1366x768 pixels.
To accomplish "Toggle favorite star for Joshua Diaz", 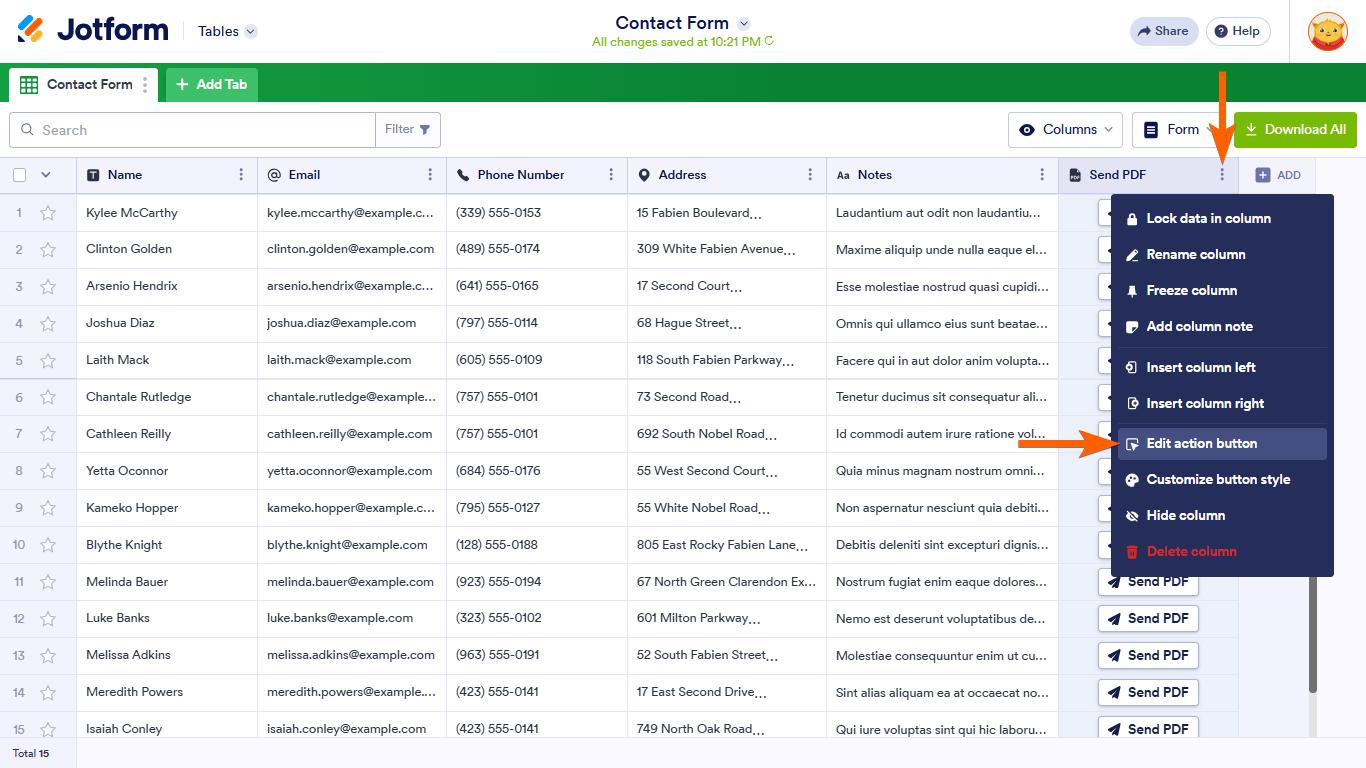I will point(48,324).
